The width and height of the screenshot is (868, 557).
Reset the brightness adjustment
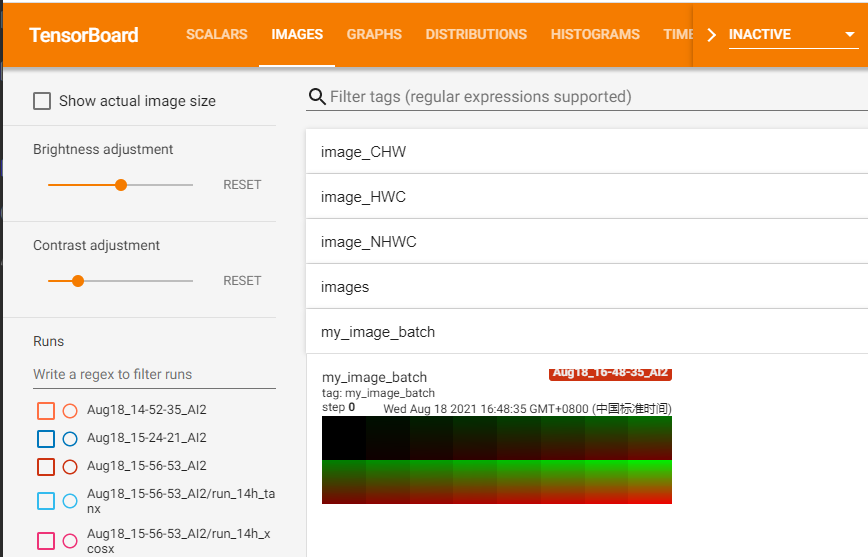[x=242, y=185]
